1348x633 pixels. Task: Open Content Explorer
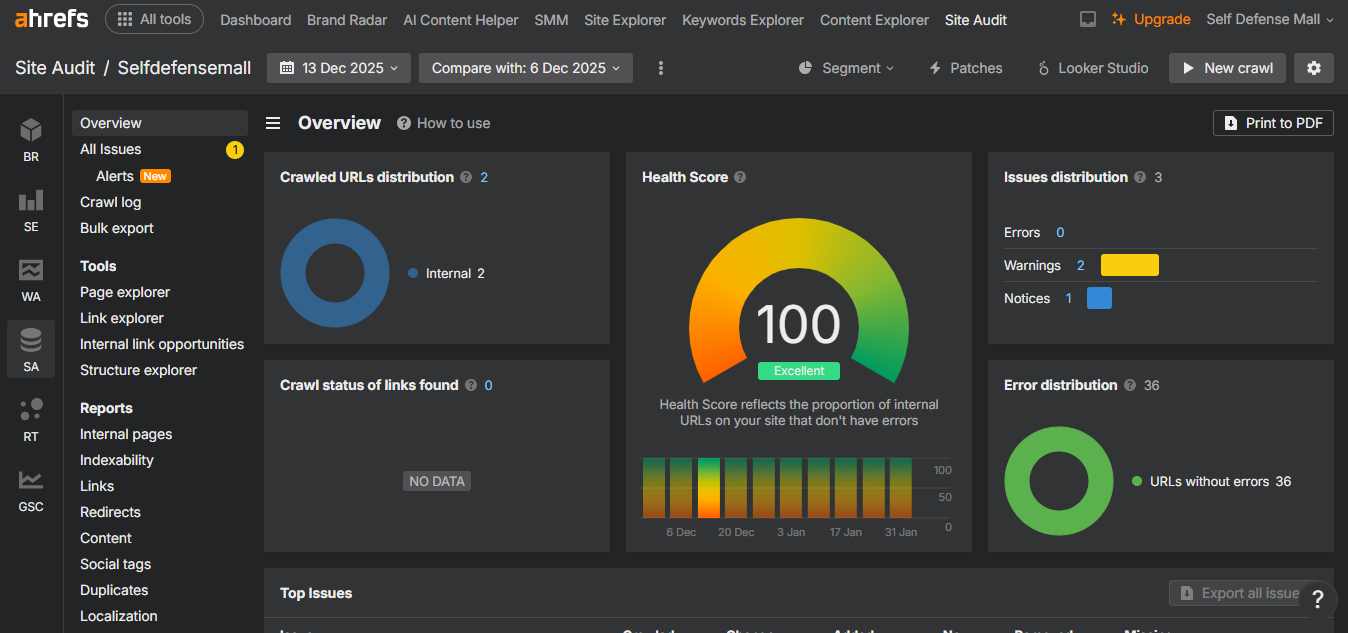[x=874, y=20]
